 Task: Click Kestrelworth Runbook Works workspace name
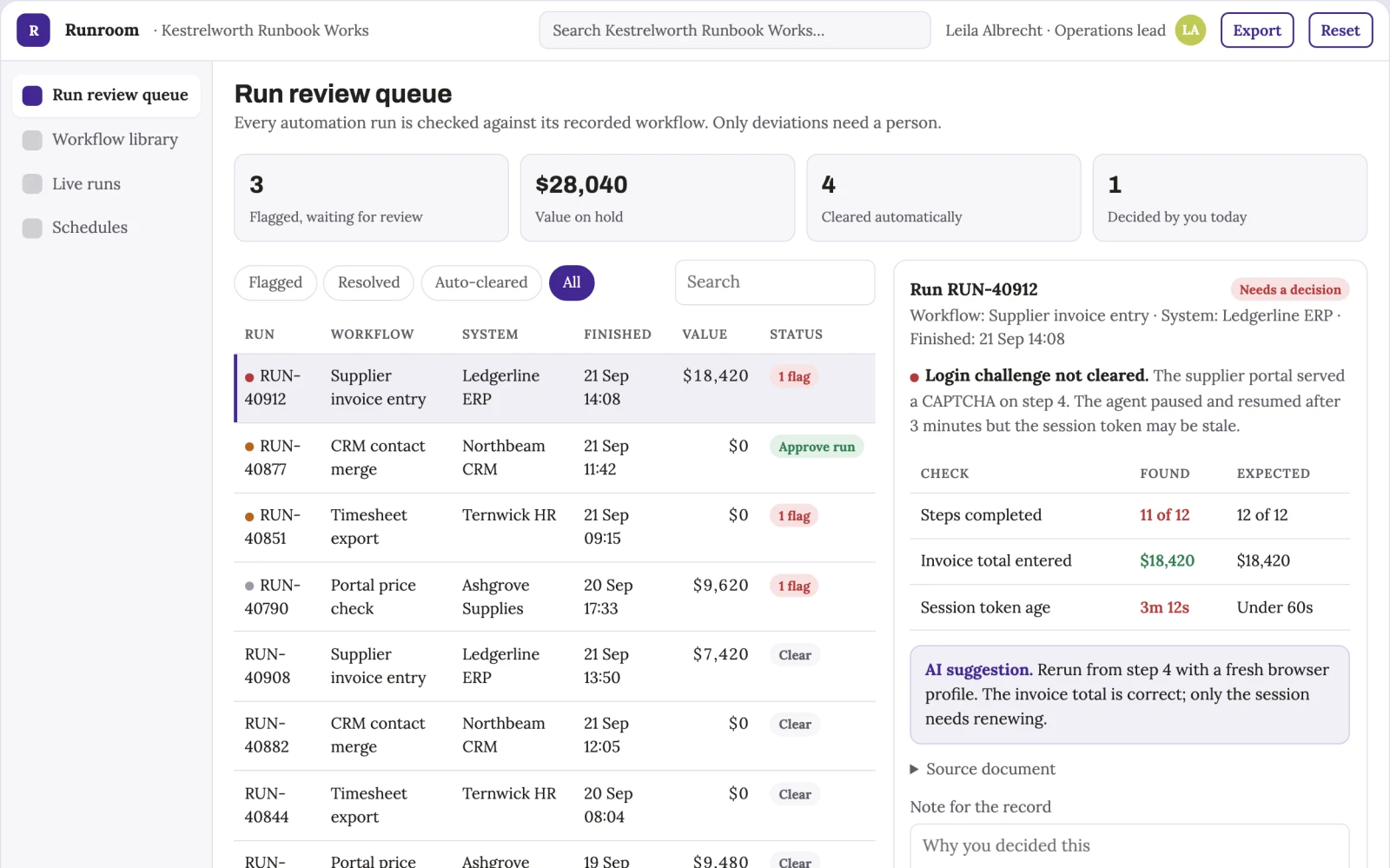[265, 30]
